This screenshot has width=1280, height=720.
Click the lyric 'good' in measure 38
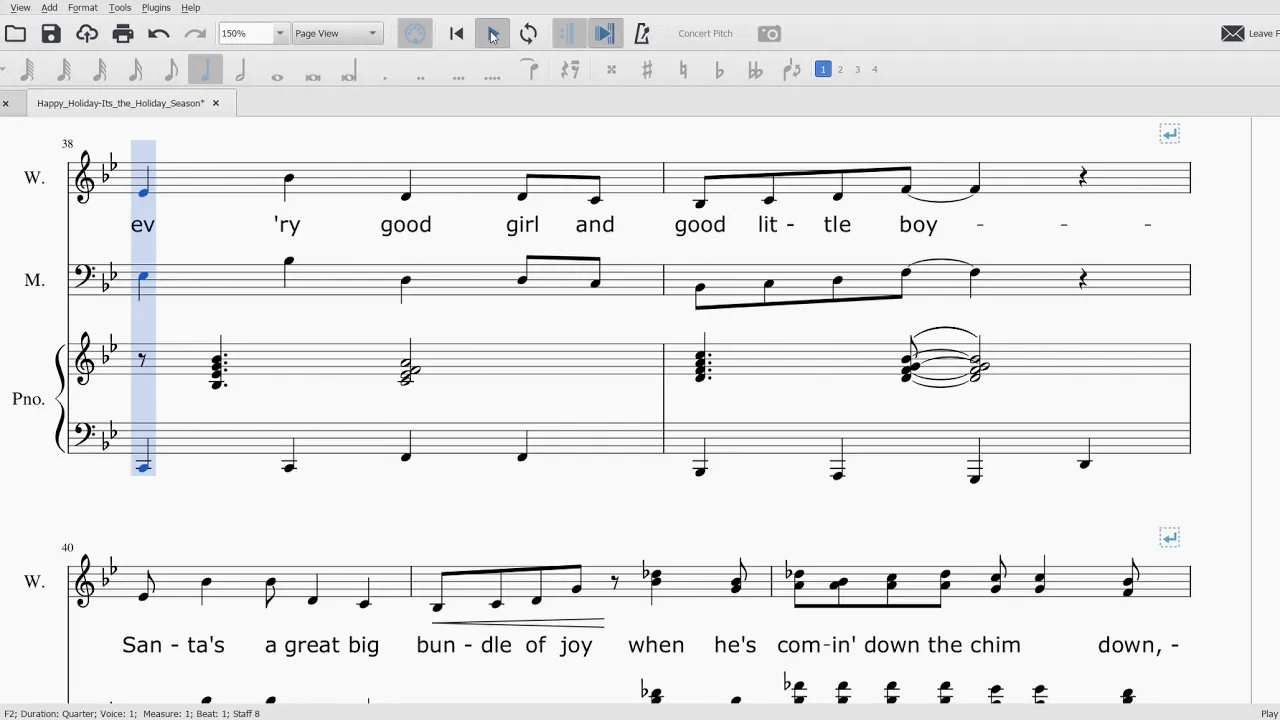(406, 225)
